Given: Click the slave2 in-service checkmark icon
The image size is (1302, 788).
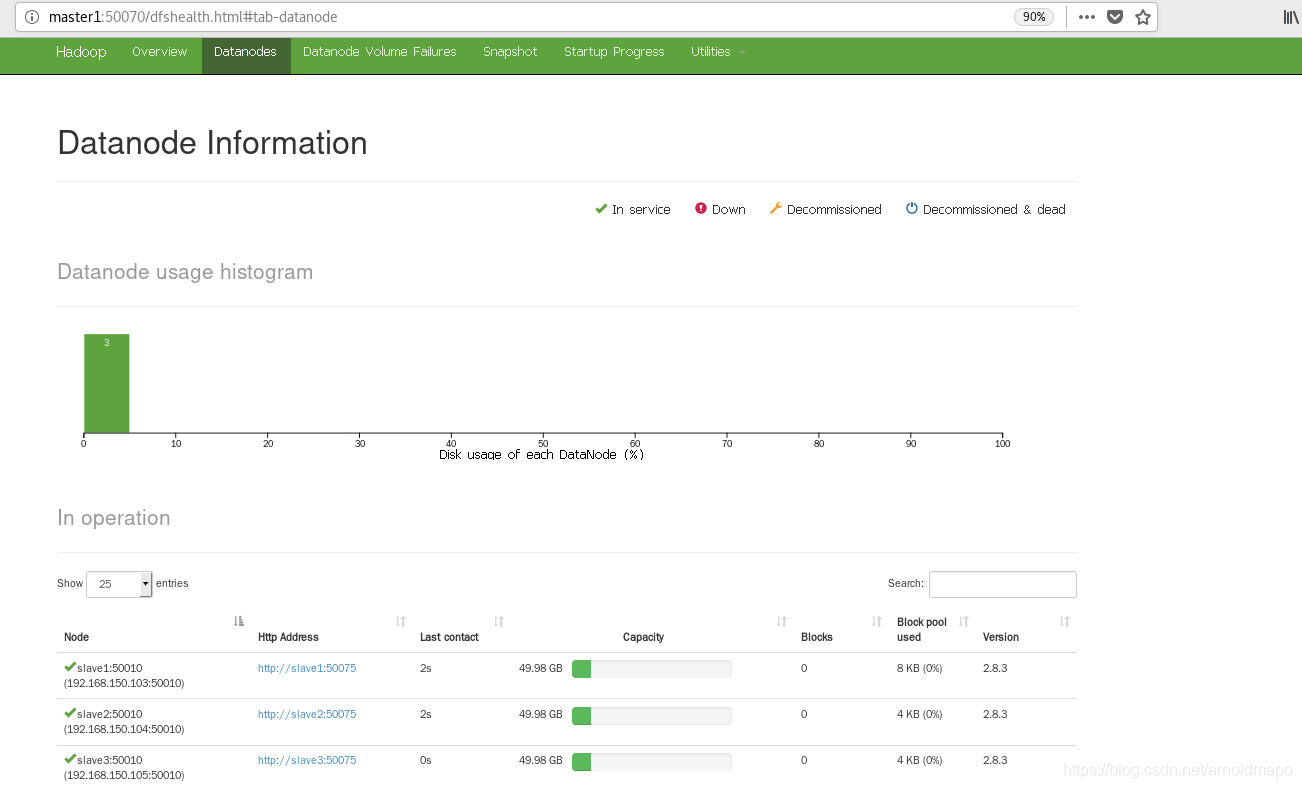Looking at the screenshot, I should (70, 713).
